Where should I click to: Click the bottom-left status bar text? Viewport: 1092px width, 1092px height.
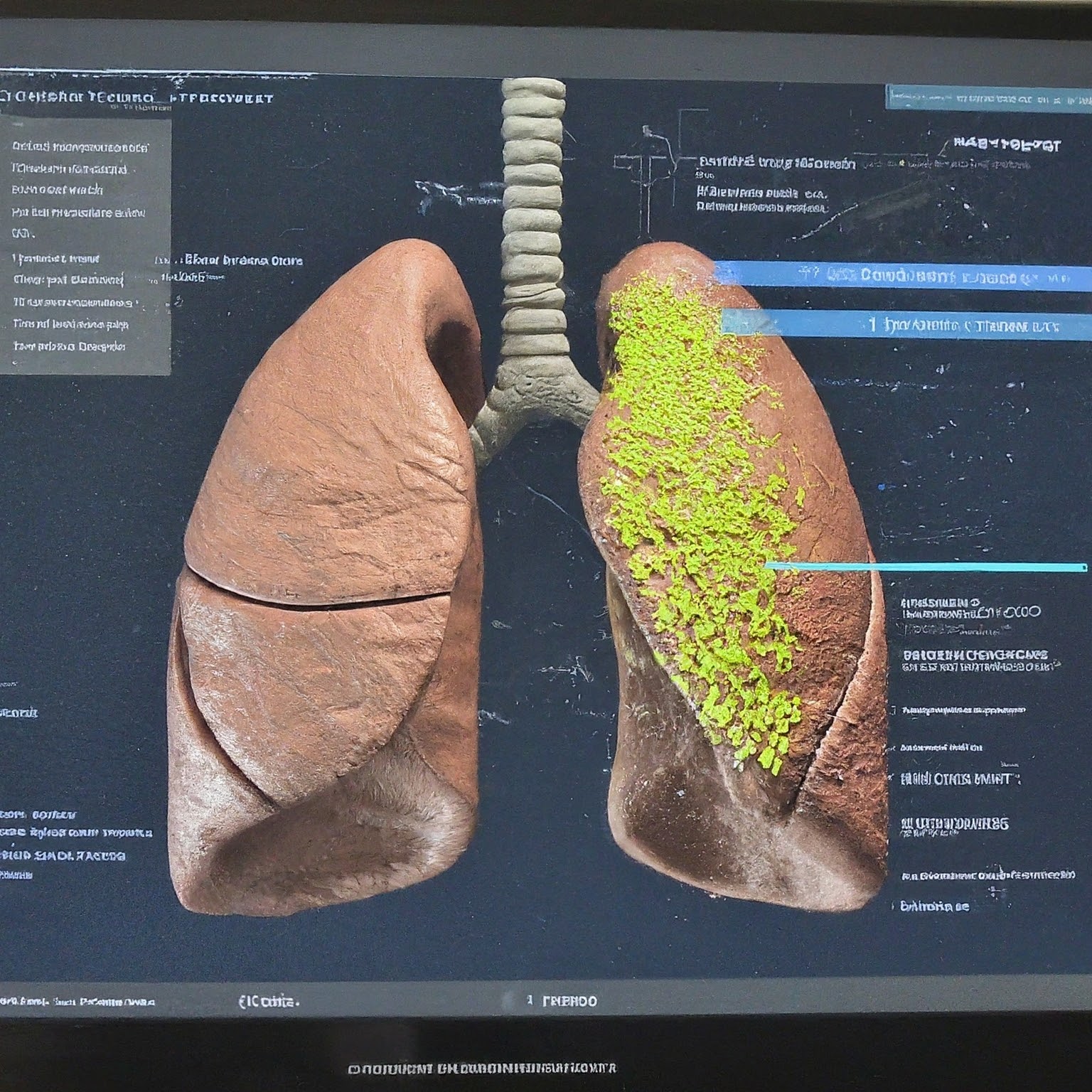coord(77,1002)
